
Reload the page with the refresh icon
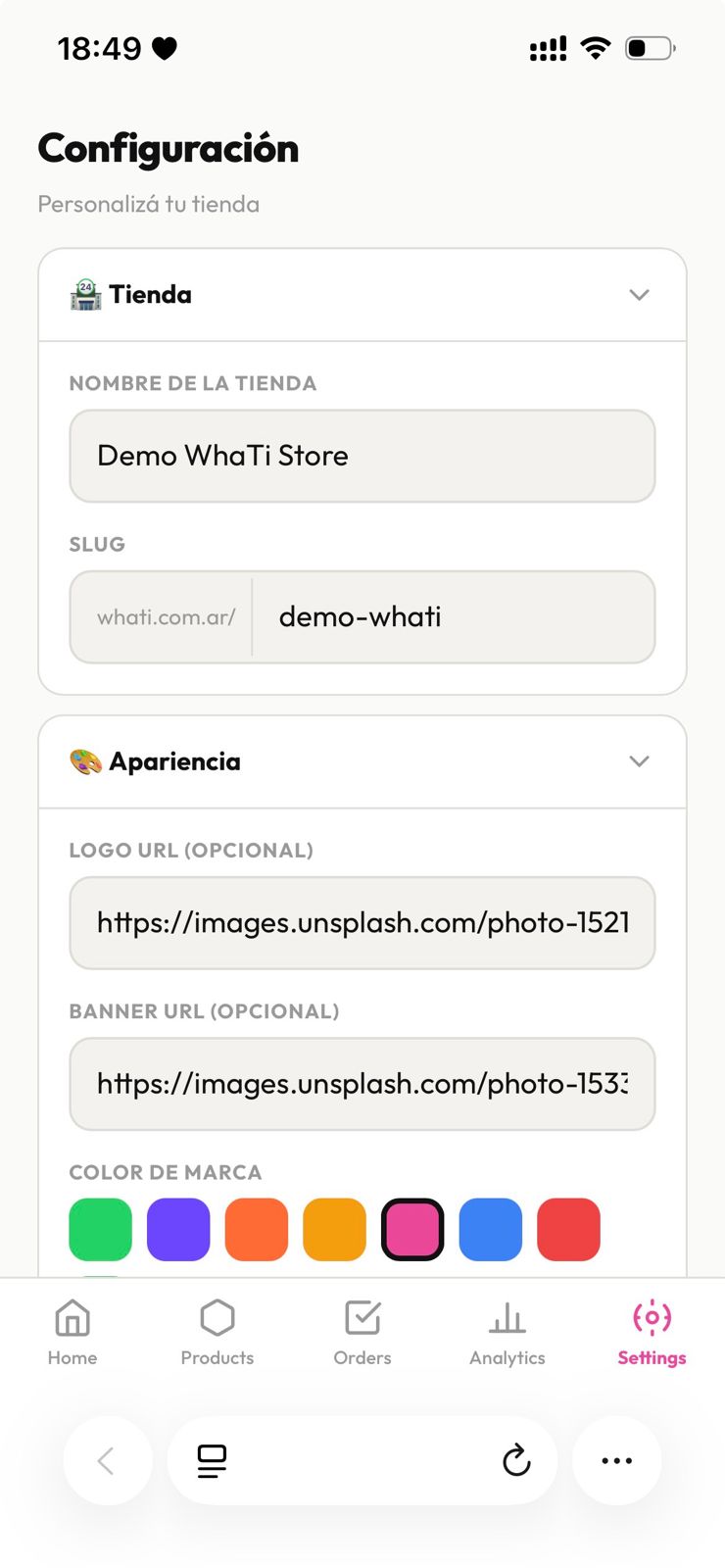[516, 1460]
